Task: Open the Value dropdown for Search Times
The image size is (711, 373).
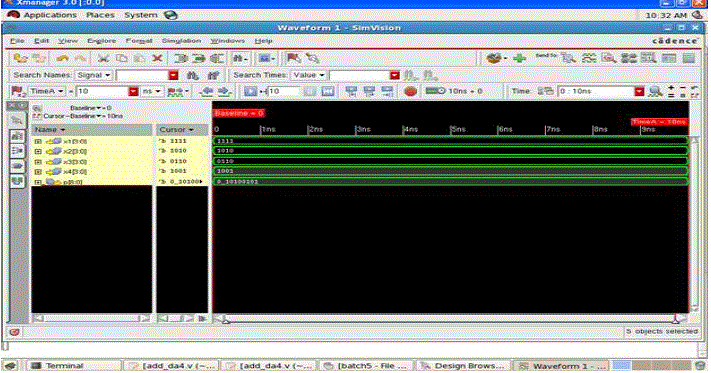Action: tap(309, 75)
